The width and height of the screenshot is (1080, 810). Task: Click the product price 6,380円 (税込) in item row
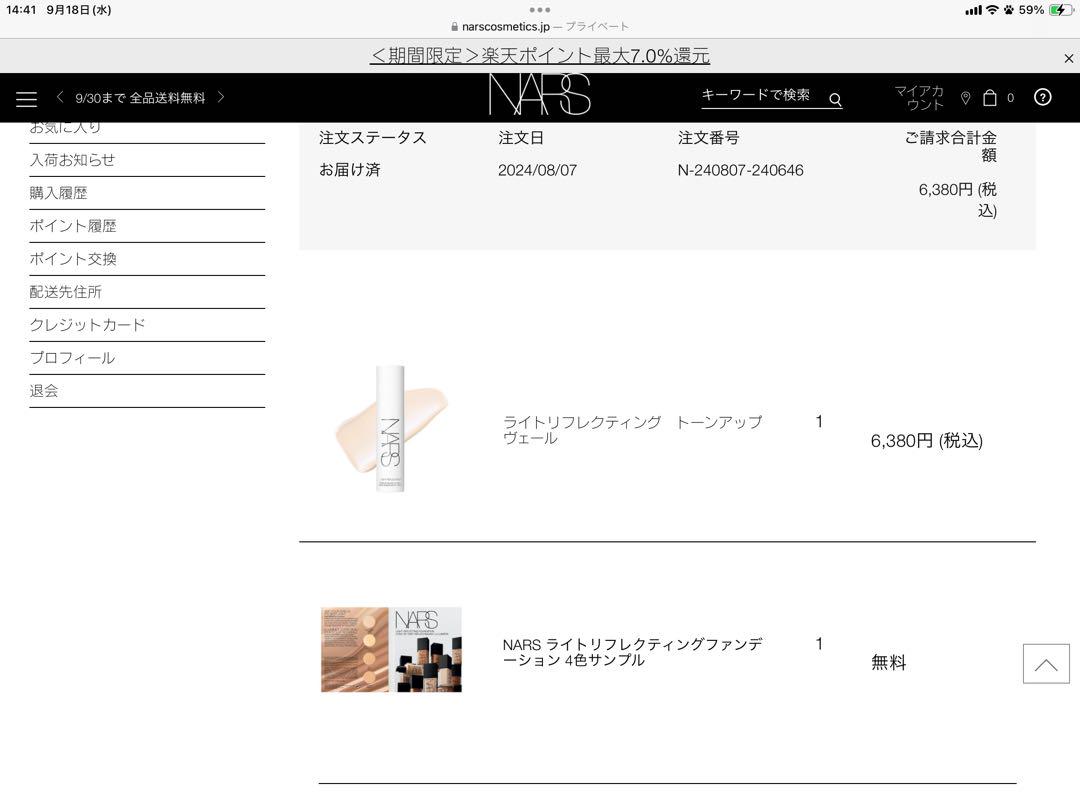coord(926,441)
